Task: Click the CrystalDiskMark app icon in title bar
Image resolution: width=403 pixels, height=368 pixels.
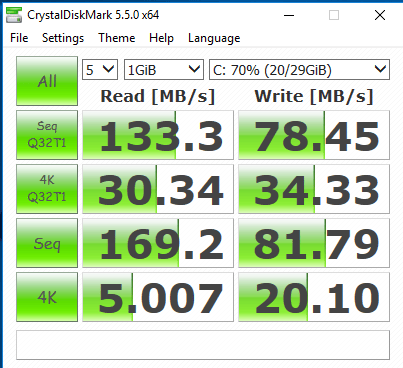Action: pos(14,15)
